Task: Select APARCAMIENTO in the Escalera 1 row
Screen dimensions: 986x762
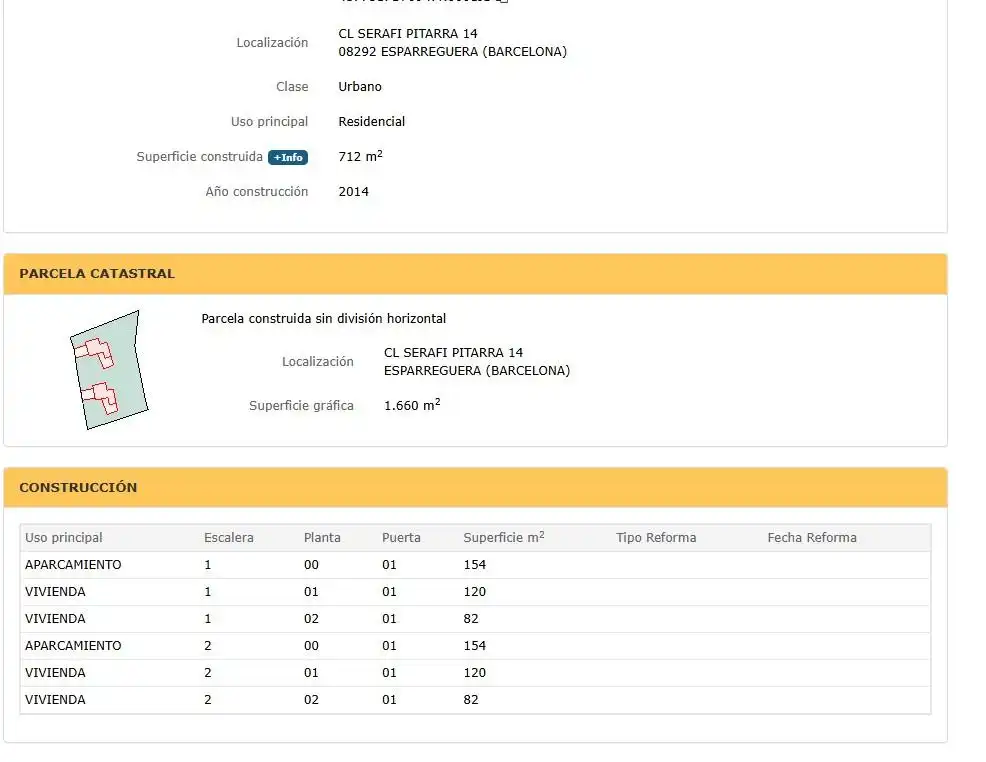Action: (73, 565)
